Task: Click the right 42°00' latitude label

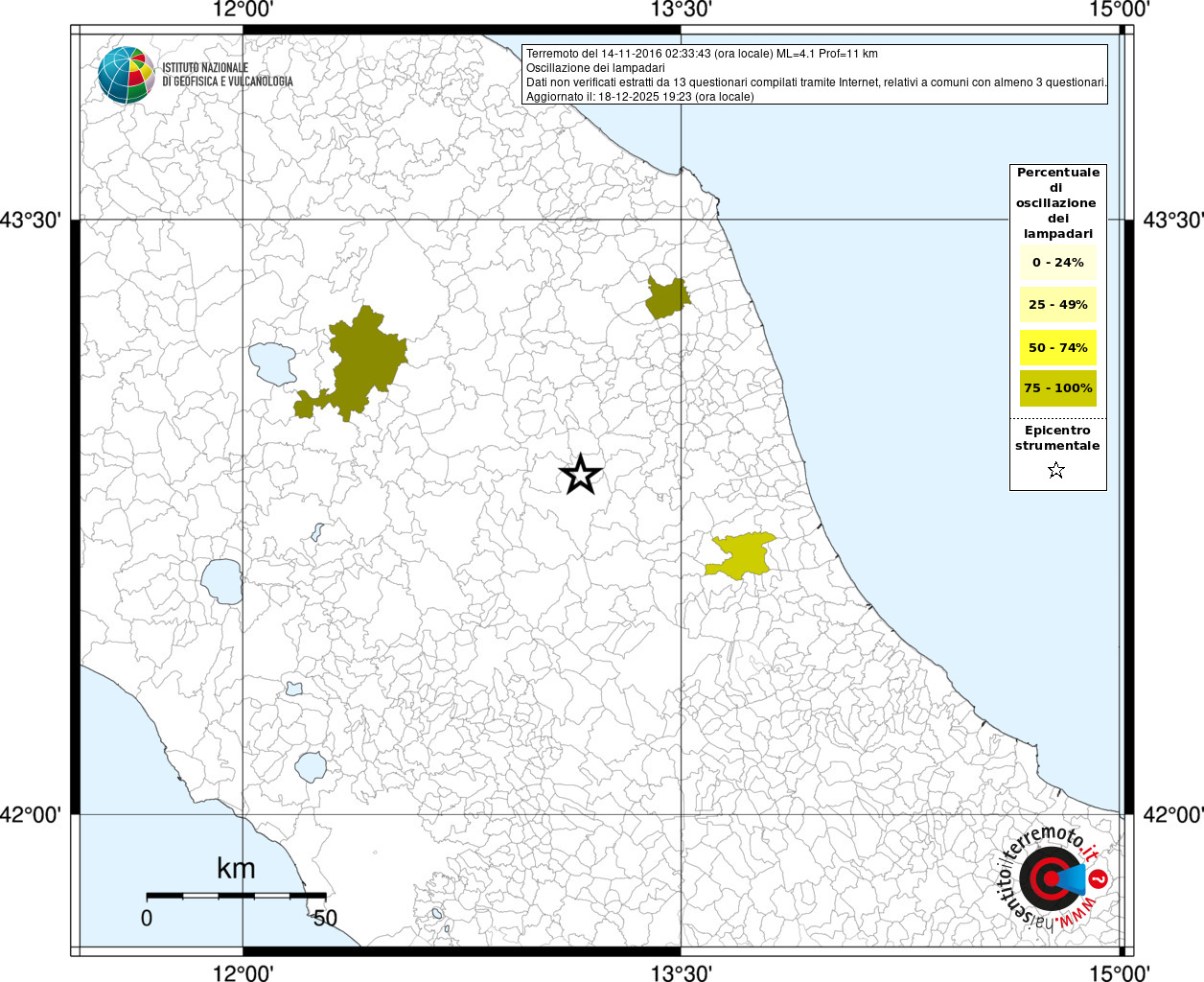Action: (1173, 815)
